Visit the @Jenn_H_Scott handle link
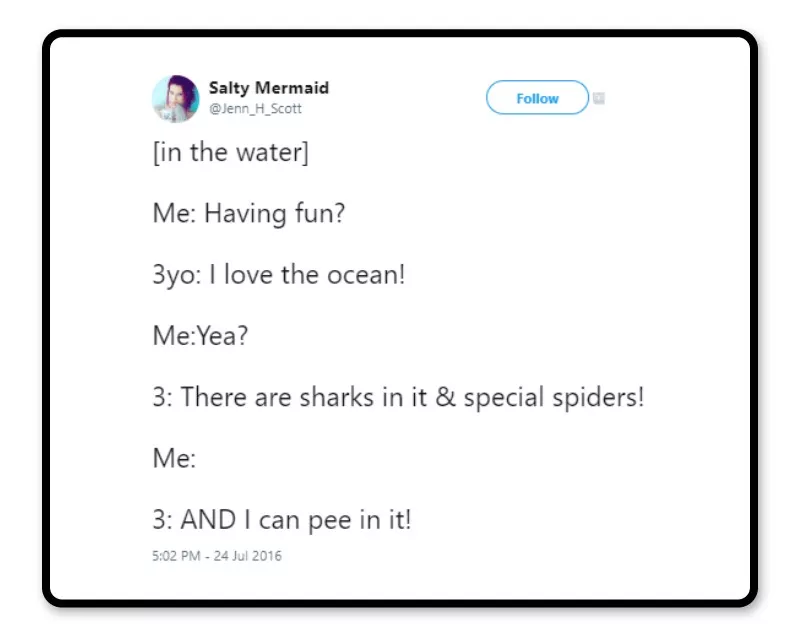 [255, 109]
